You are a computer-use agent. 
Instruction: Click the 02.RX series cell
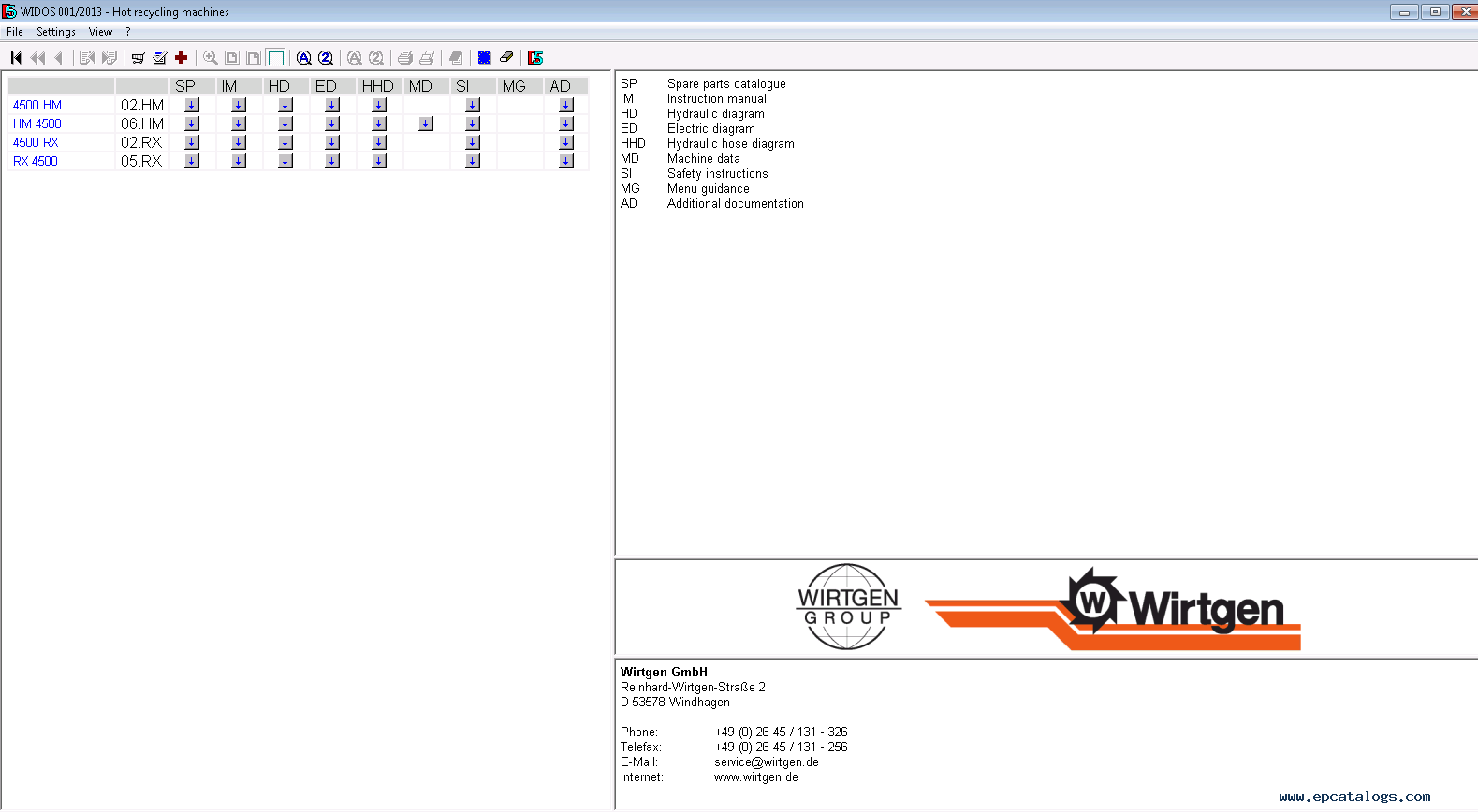point(142,143)
